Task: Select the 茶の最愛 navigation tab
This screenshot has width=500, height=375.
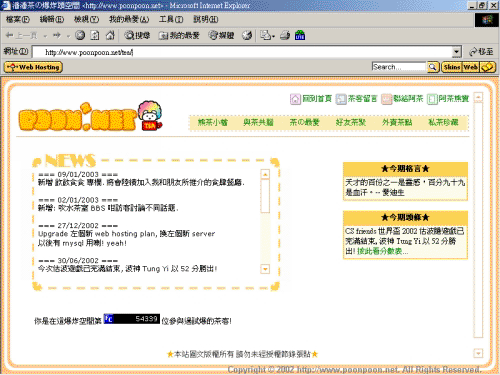Action: tap(304, 122)
